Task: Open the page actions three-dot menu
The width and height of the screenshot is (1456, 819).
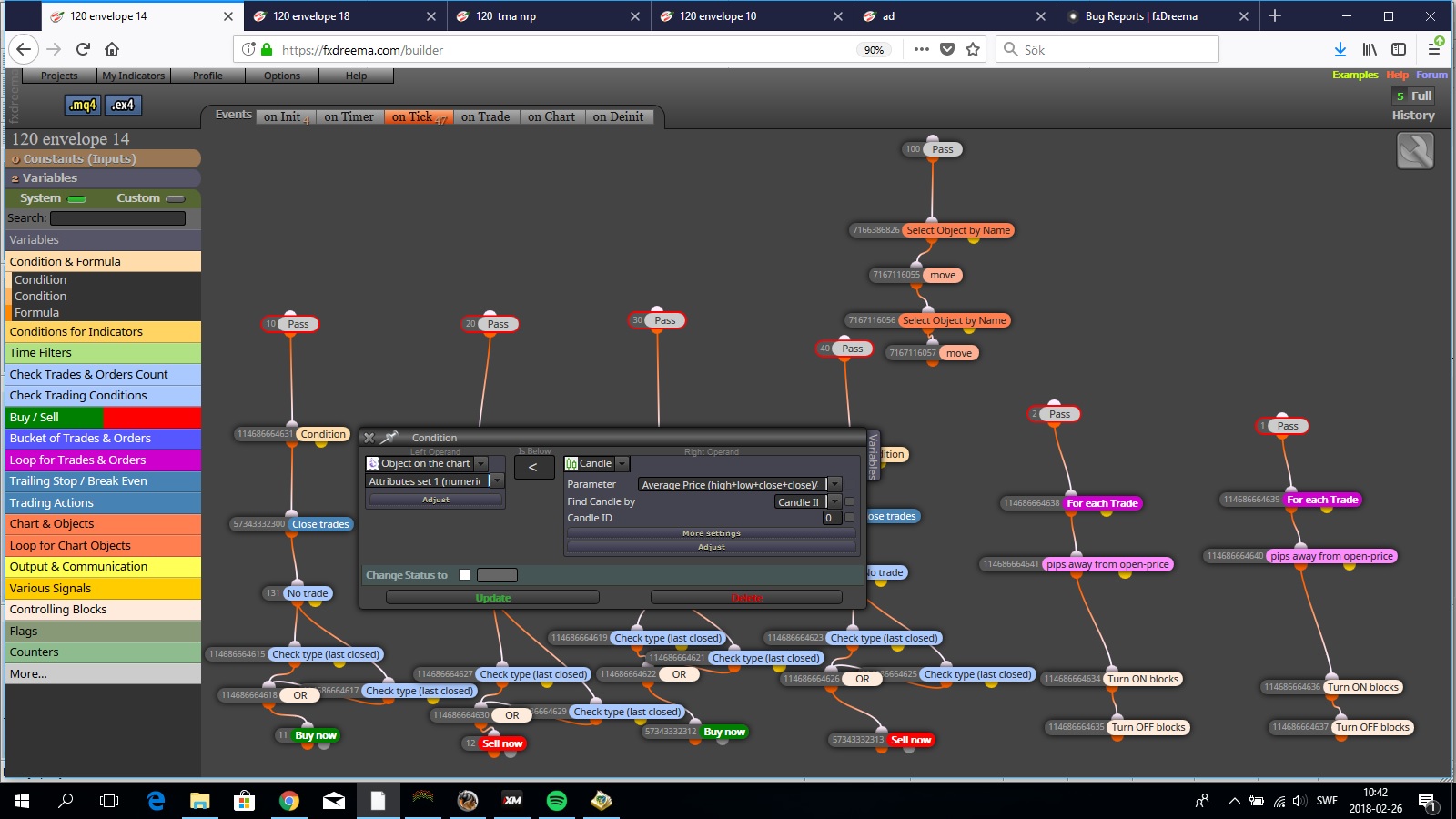Action: [921, 49]
